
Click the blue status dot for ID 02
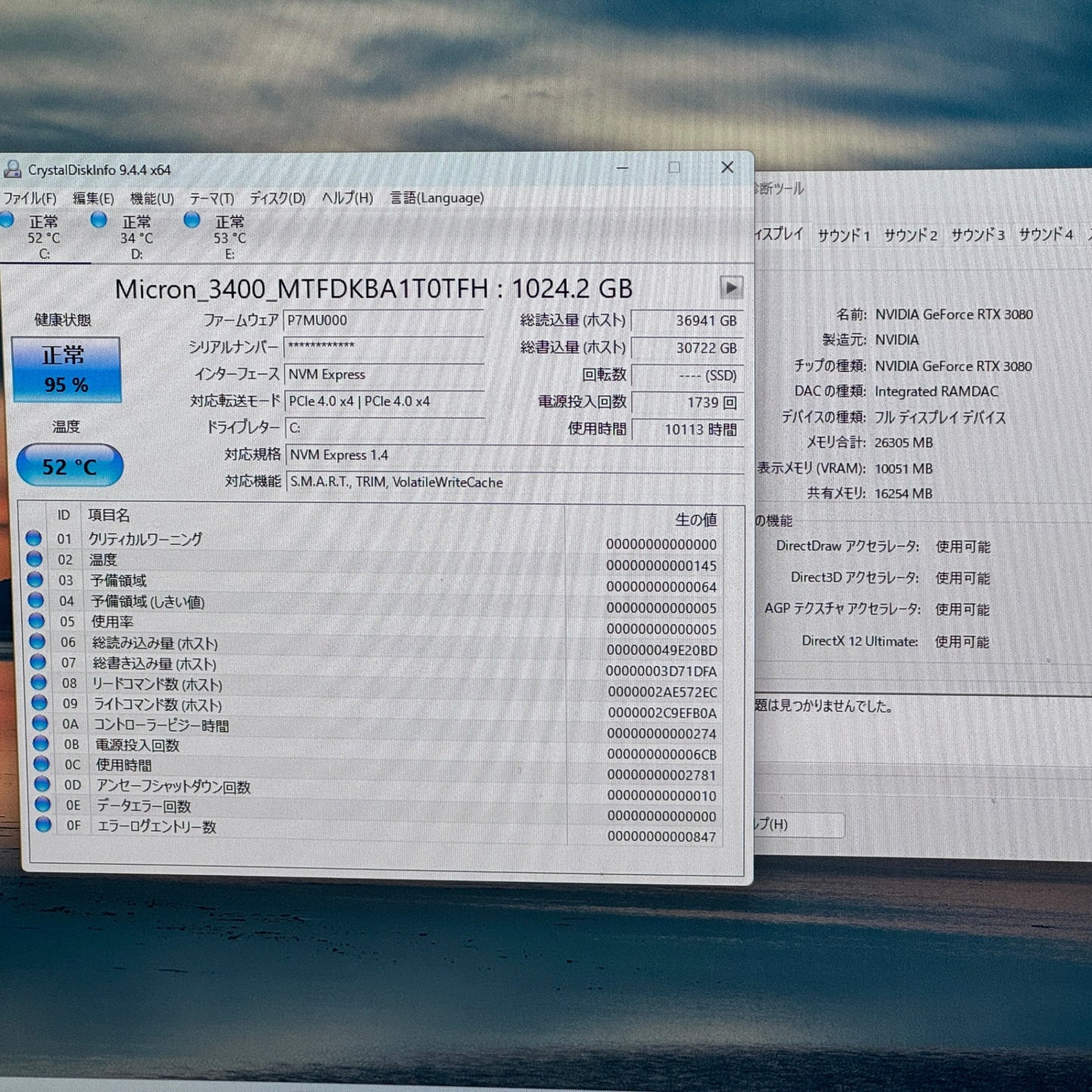pos(34,558)
